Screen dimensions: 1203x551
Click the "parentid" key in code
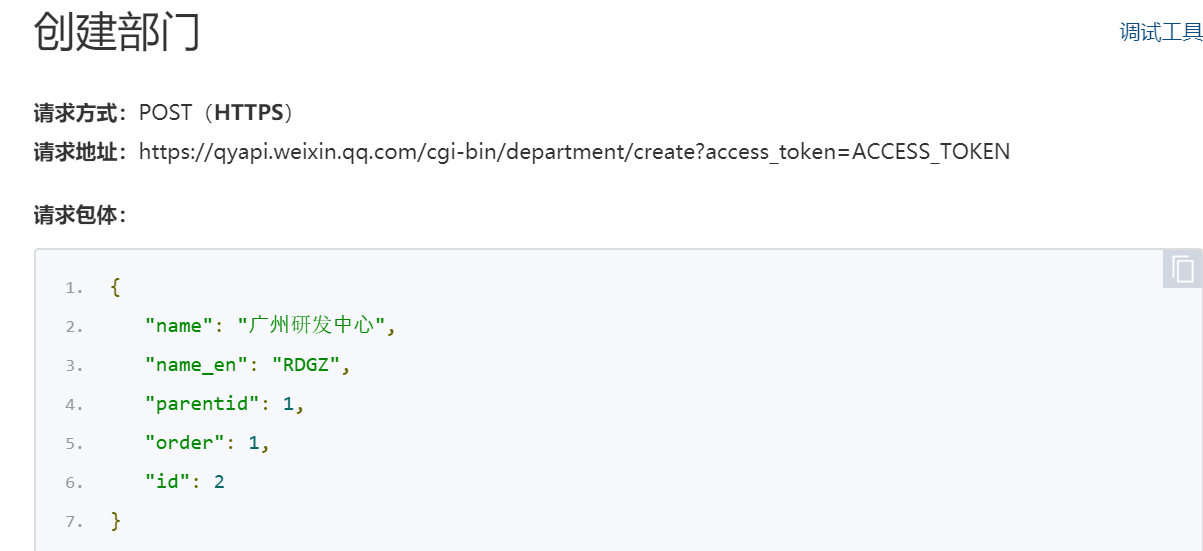coord(202,404)
